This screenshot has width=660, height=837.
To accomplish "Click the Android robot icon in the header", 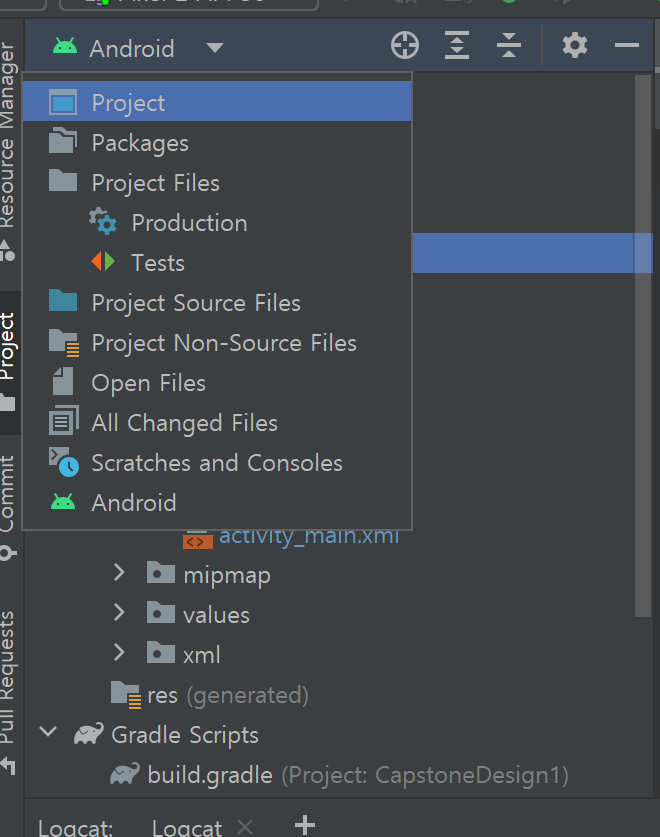I will click(65, 47).
